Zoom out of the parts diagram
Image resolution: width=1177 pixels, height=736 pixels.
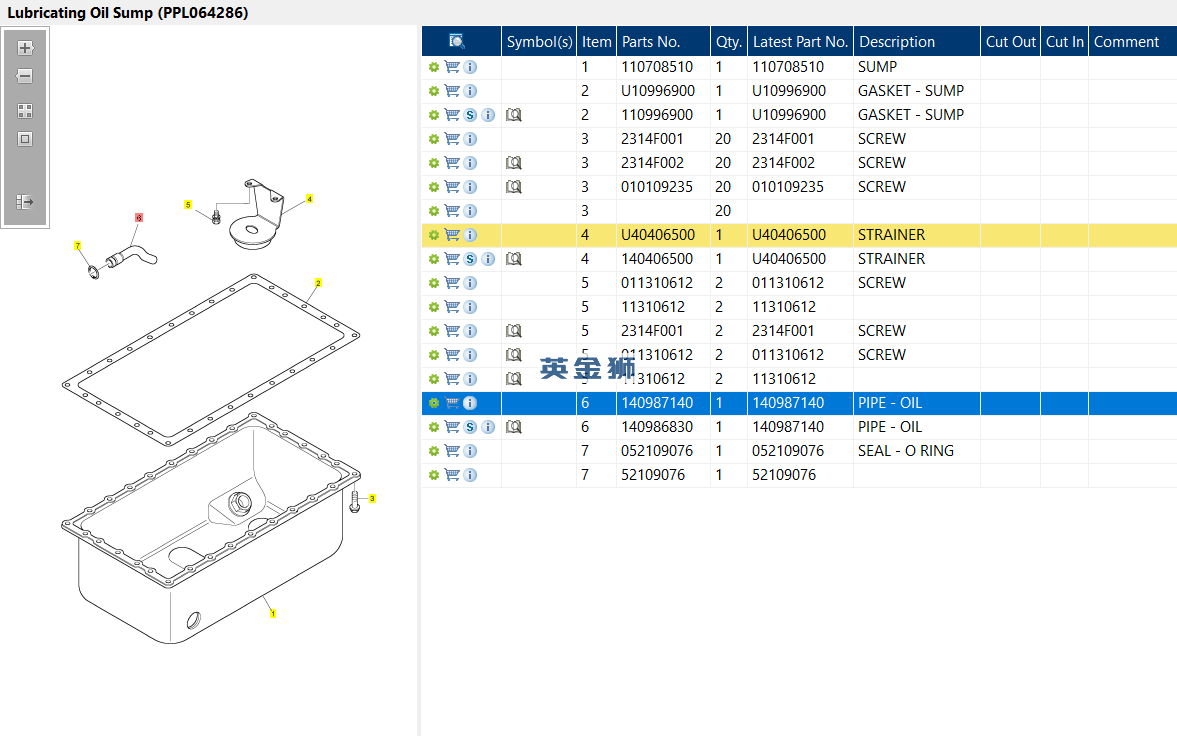pyautogui.click(x=25, y=76)
